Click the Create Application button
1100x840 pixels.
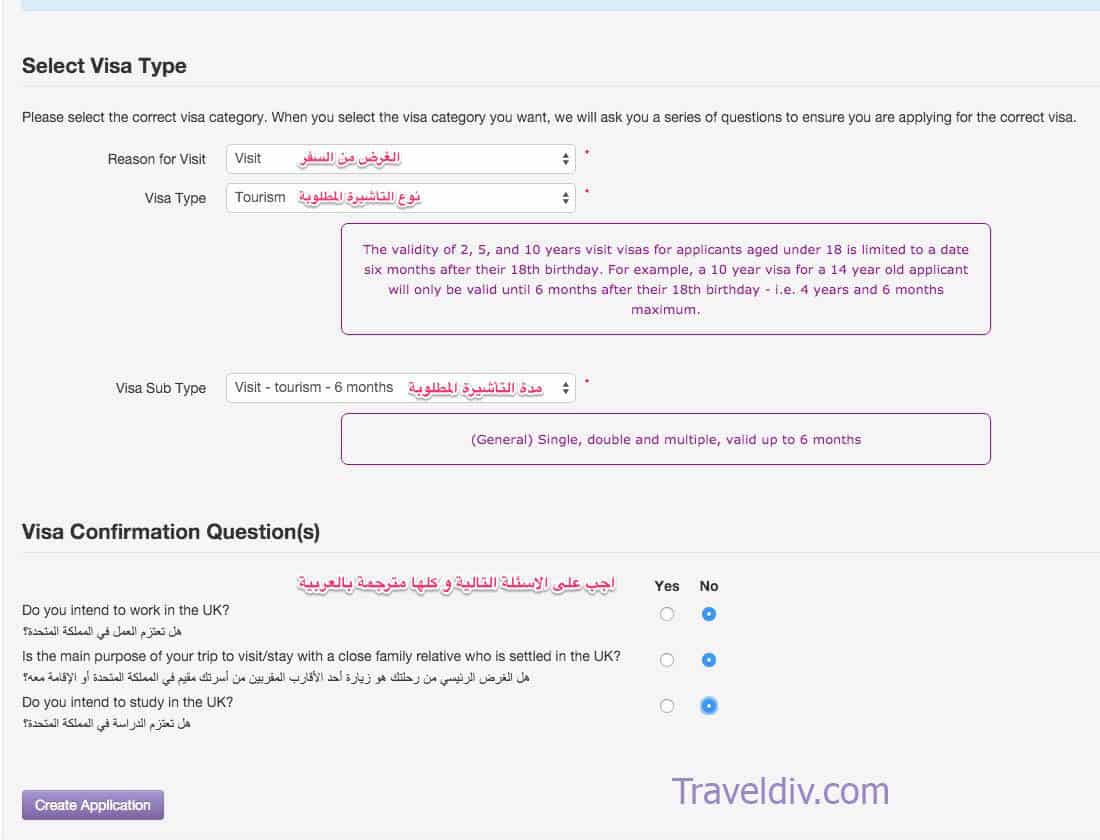tap(93, 805)
